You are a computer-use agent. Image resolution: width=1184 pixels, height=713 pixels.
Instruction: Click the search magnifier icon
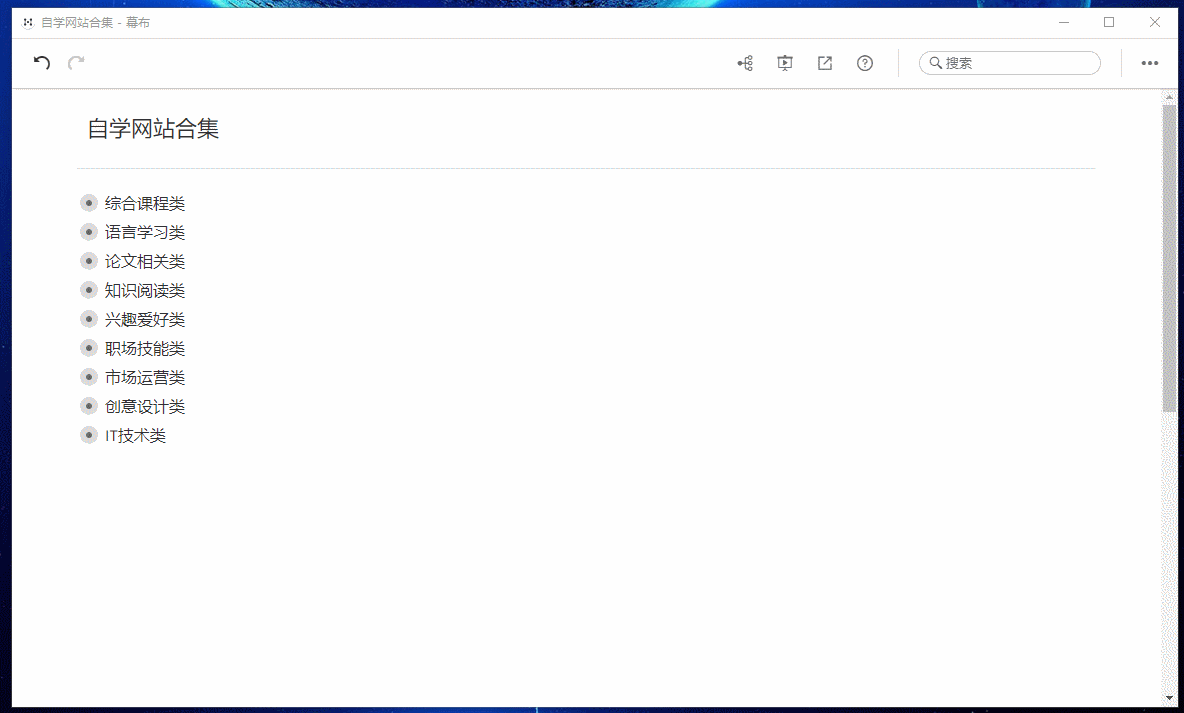935,63
